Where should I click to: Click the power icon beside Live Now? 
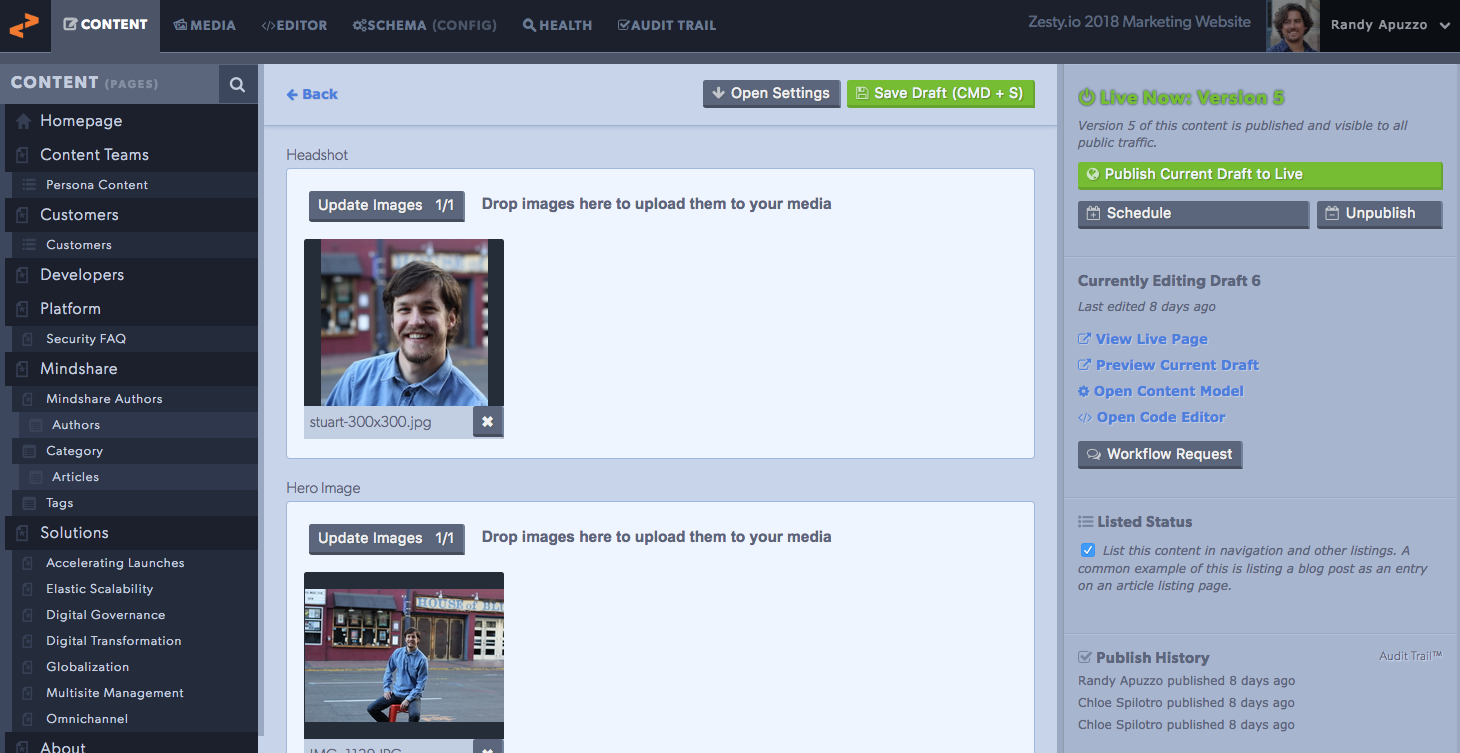(x=1086, y=97)
